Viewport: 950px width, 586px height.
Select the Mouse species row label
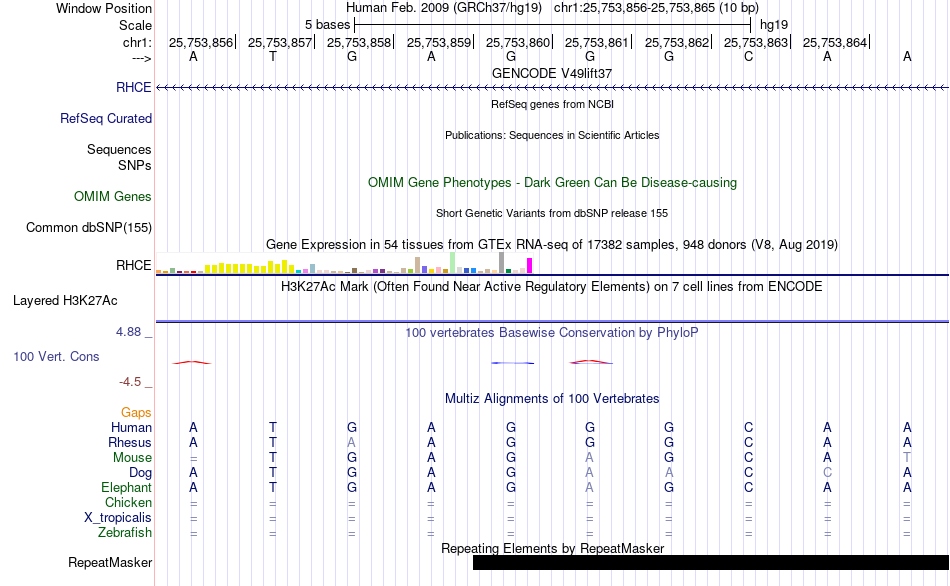[132, 458]
